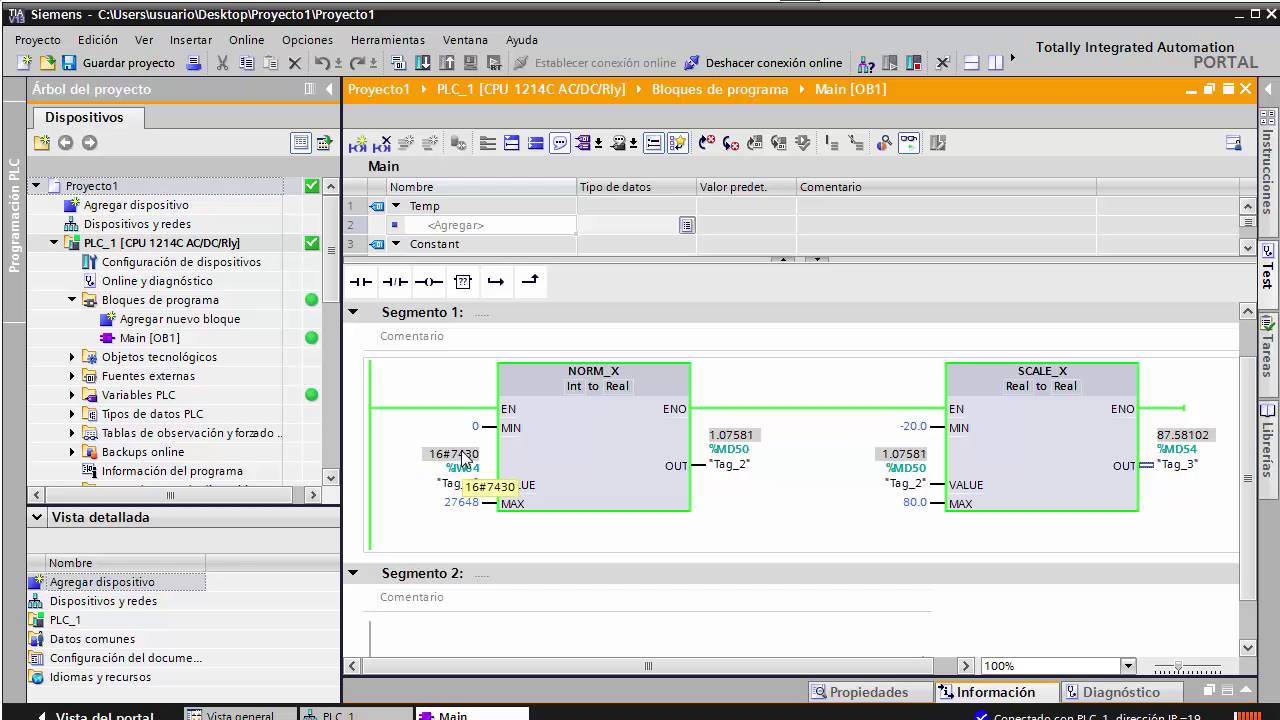Open the Edición menu

[x=98, y=40]
